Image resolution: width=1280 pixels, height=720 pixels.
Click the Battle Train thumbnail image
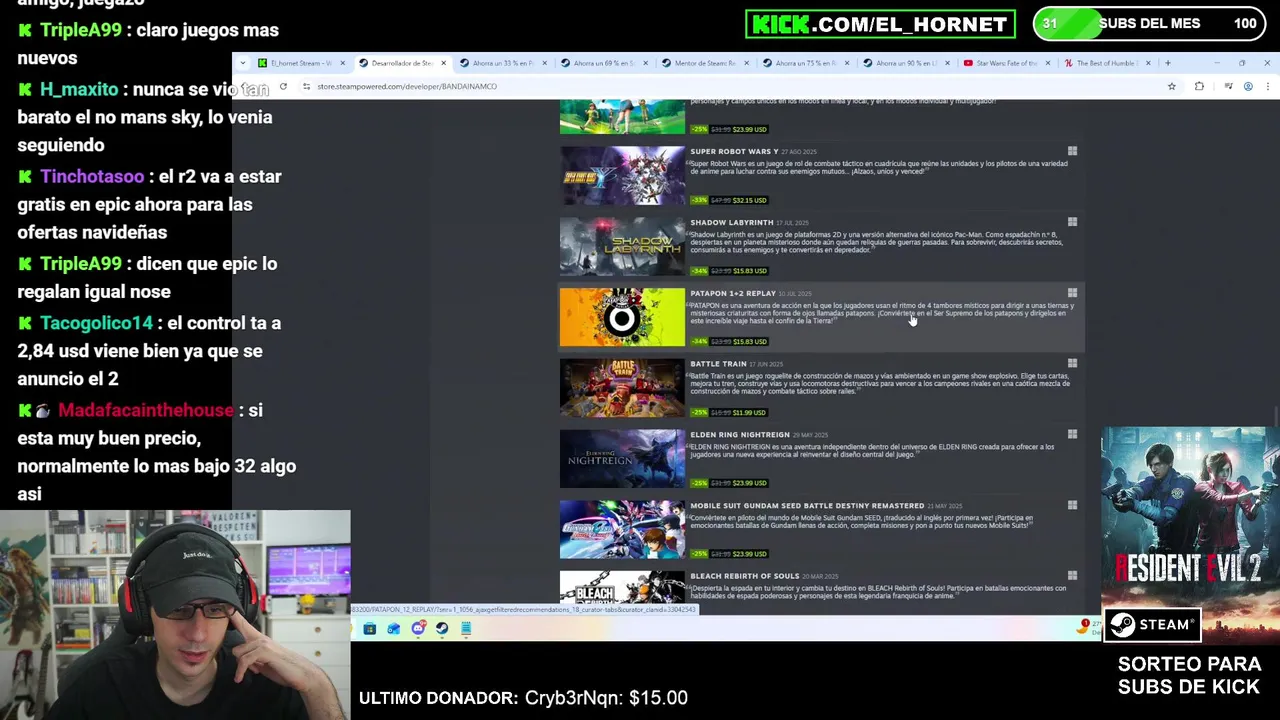622,388
